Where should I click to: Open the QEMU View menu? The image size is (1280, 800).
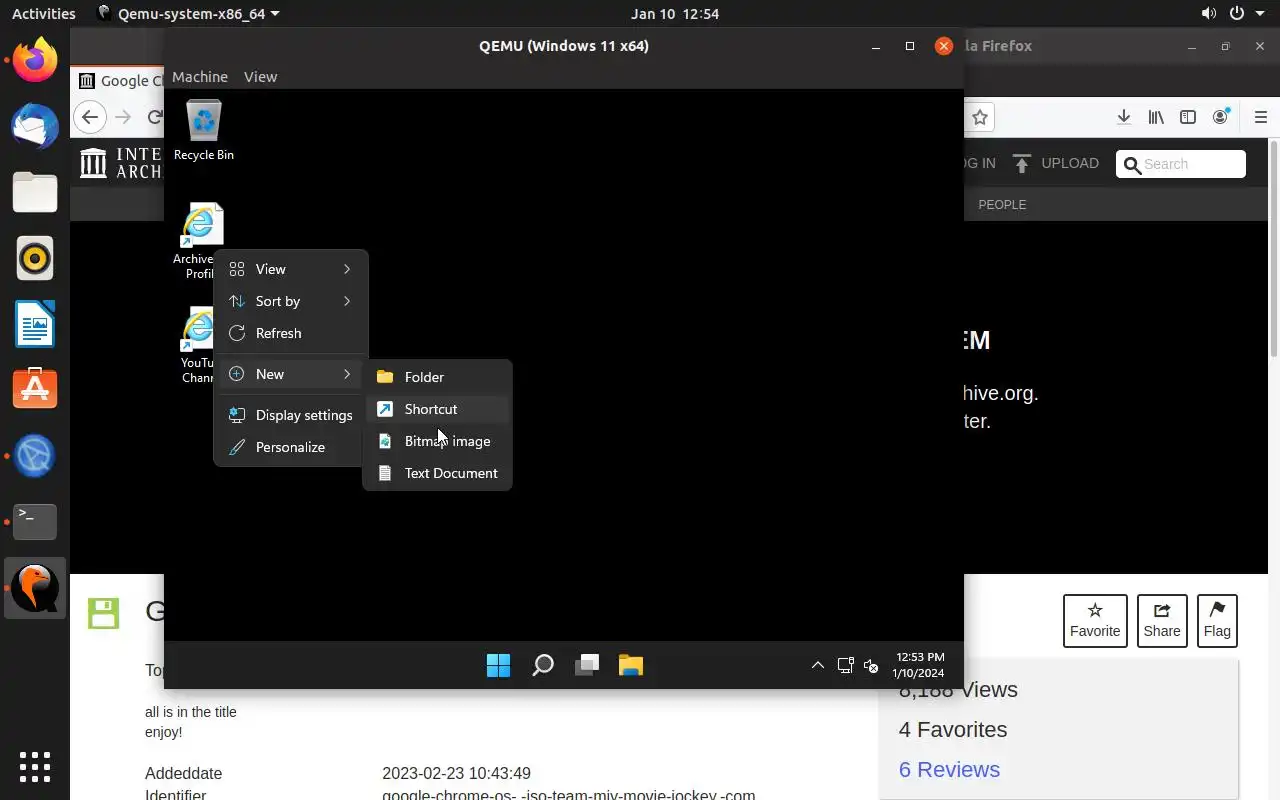[x=260, y=77]
